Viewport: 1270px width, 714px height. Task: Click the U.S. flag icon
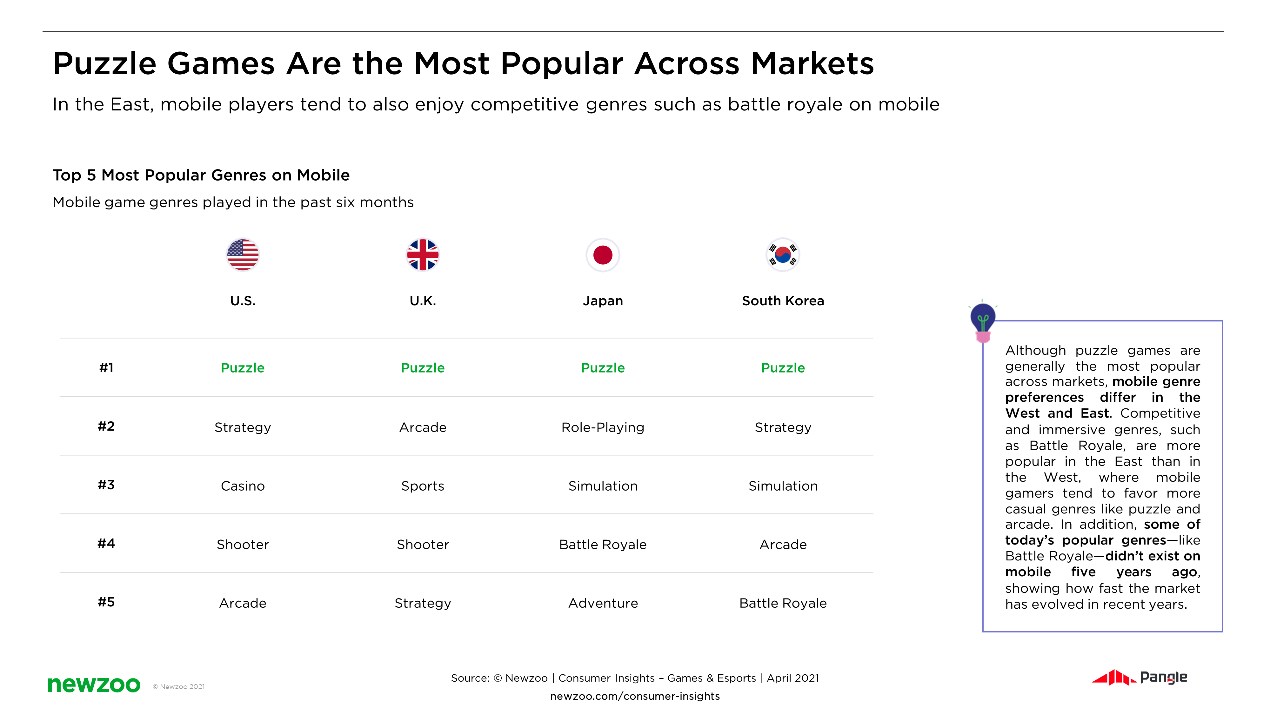click(x=243, y=255)
